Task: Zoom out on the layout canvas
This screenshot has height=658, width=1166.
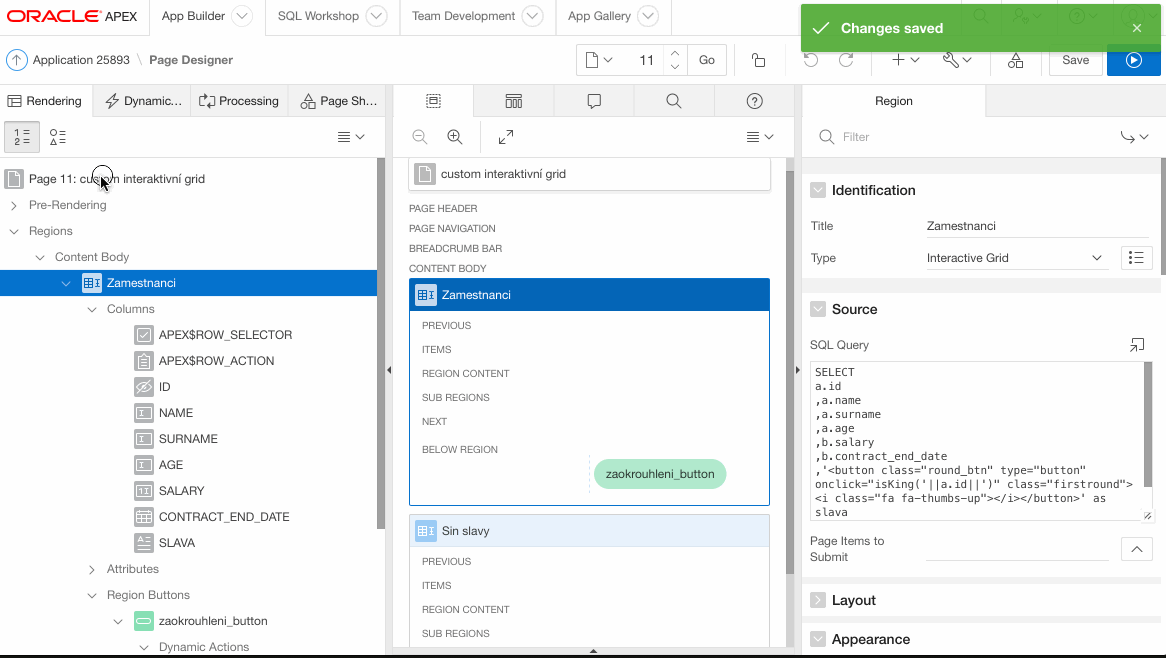Action: pos(420,137)
